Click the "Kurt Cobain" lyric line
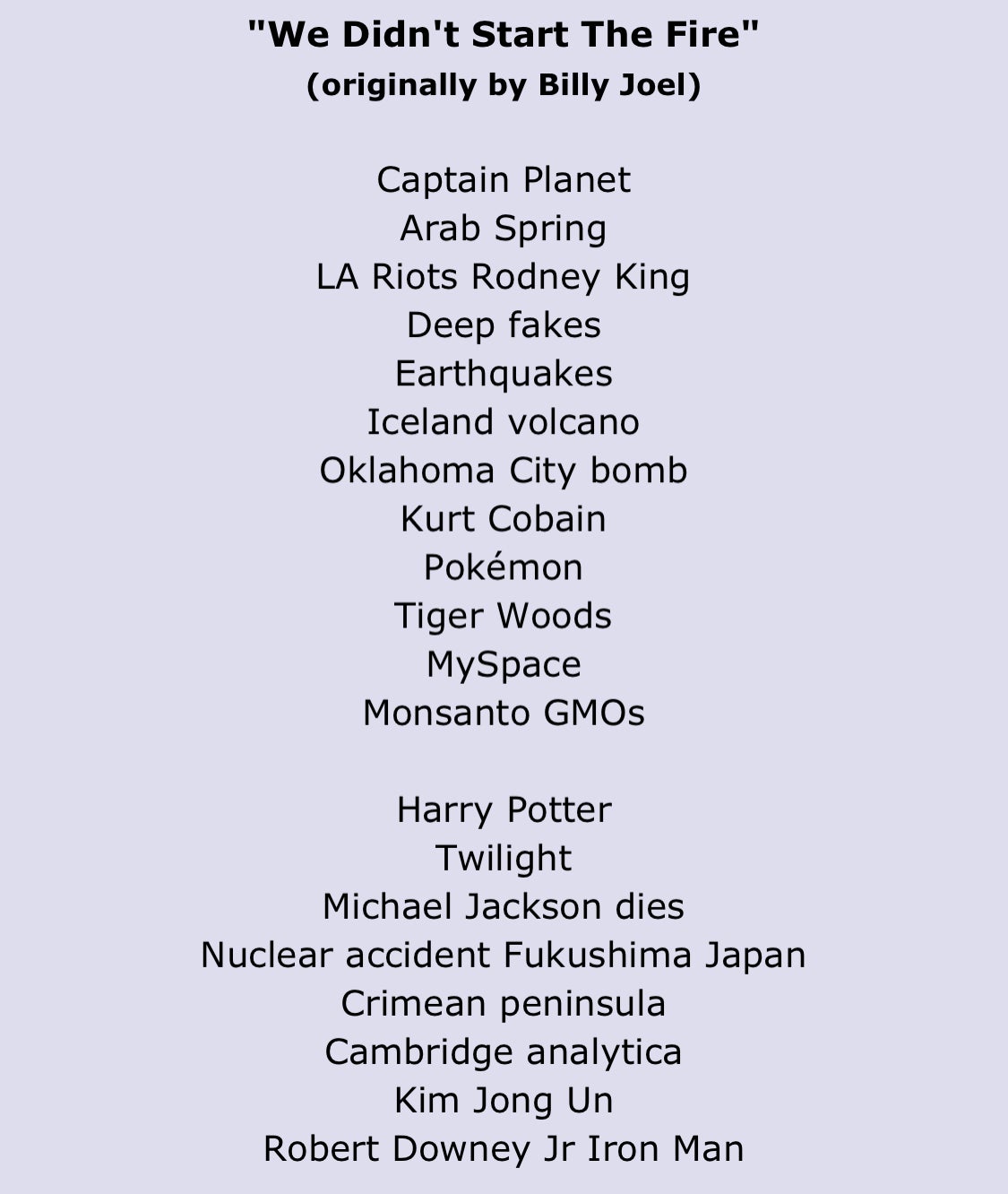This screenshot has width=1008, height=1194. [504, 519]
